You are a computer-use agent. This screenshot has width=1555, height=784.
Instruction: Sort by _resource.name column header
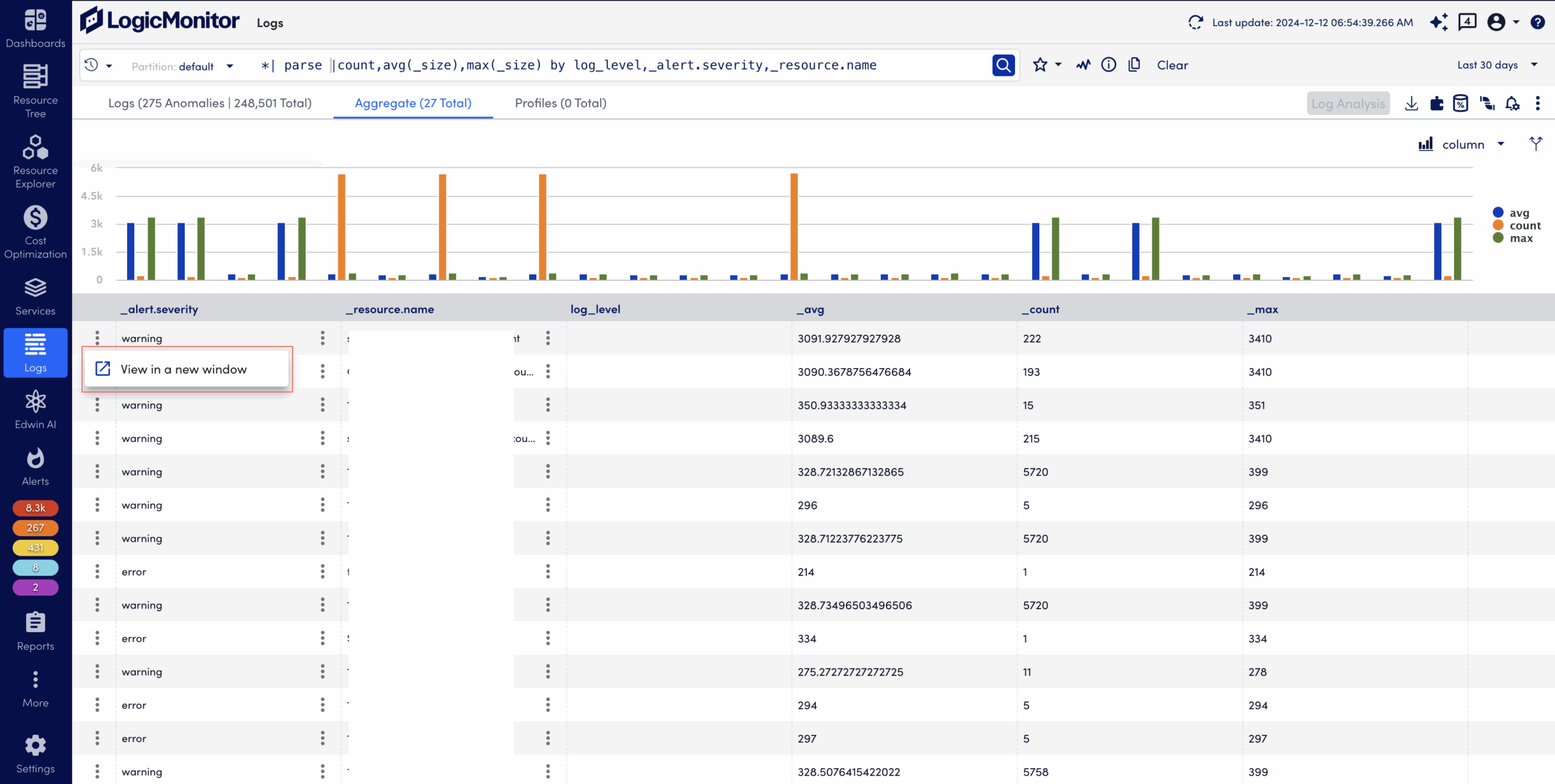click(x=390, y=309)
